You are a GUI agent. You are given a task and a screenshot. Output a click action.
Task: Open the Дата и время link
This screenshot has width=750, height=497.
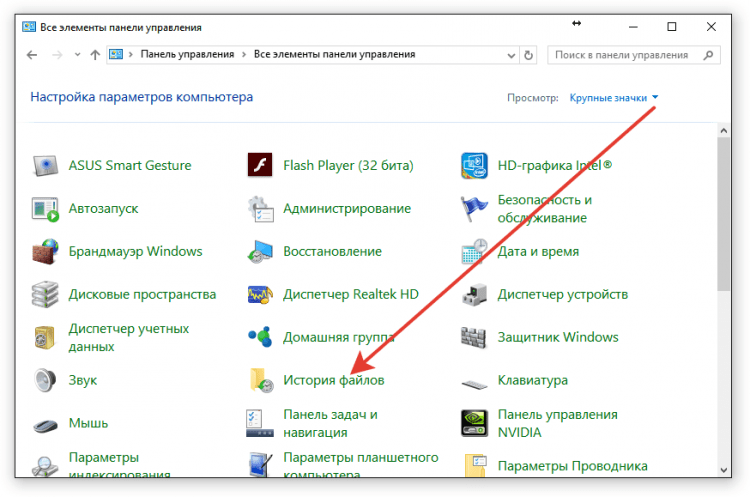(538, 252)
